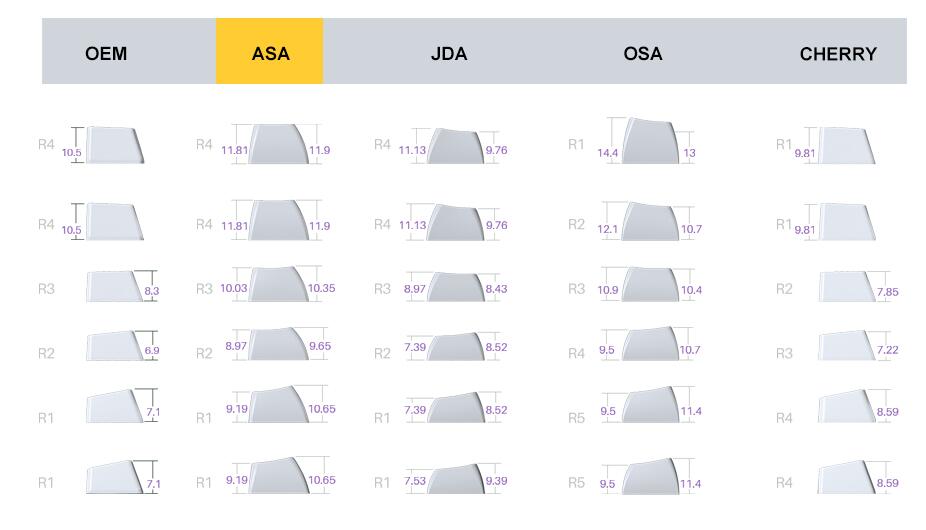Image resolution: width=926 pixels, height=530 pixels.
Task: Click the 14.4 height label on OSA R1
Action: tap(607, 153)
